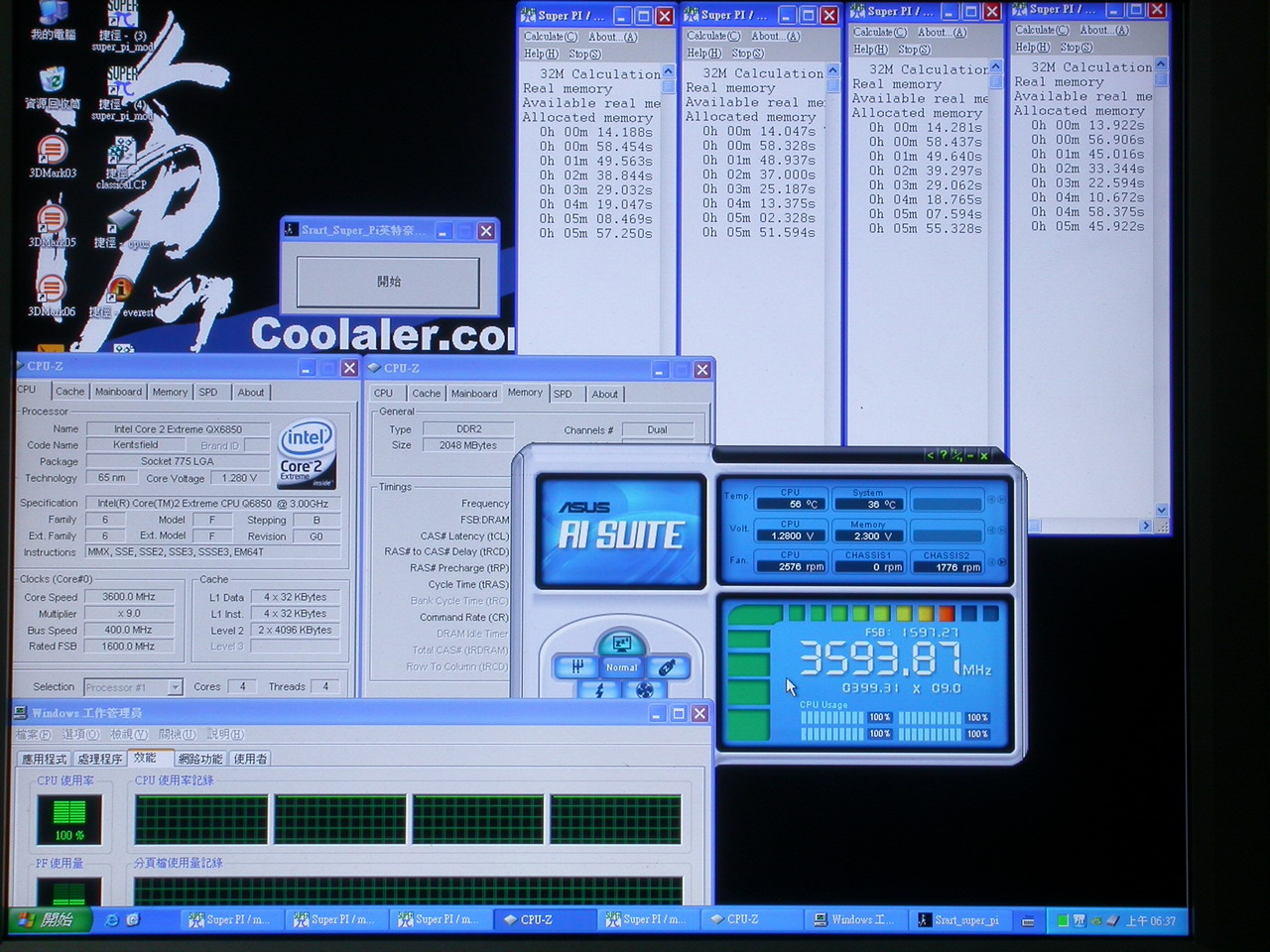
Task: Click memory Size value 2048 MBytes in CPU-Z
Action: 468,445
